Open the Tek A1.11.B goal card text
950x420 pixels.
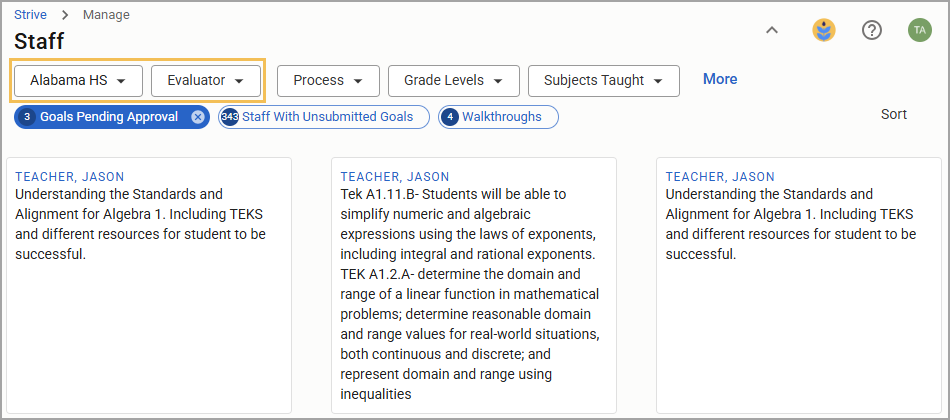point(470,294)
